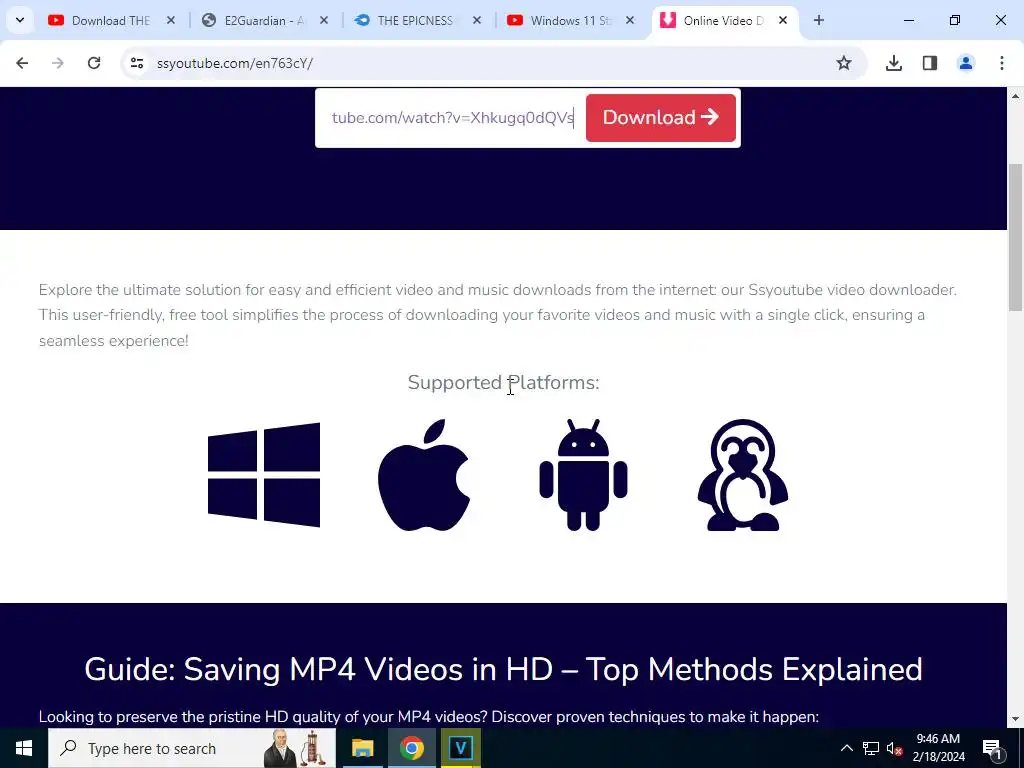Click the muted volume tray icon

click(895, 748)
